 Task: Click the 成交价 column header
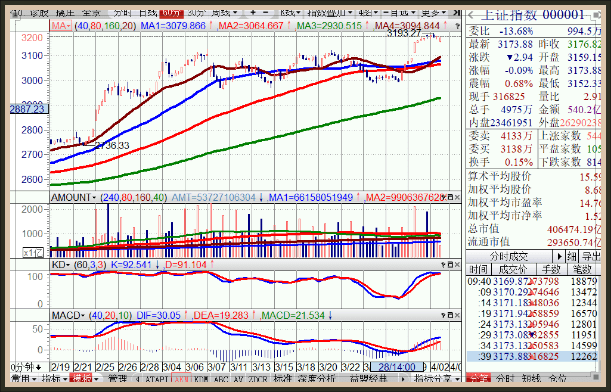click(x=513, y=269)
